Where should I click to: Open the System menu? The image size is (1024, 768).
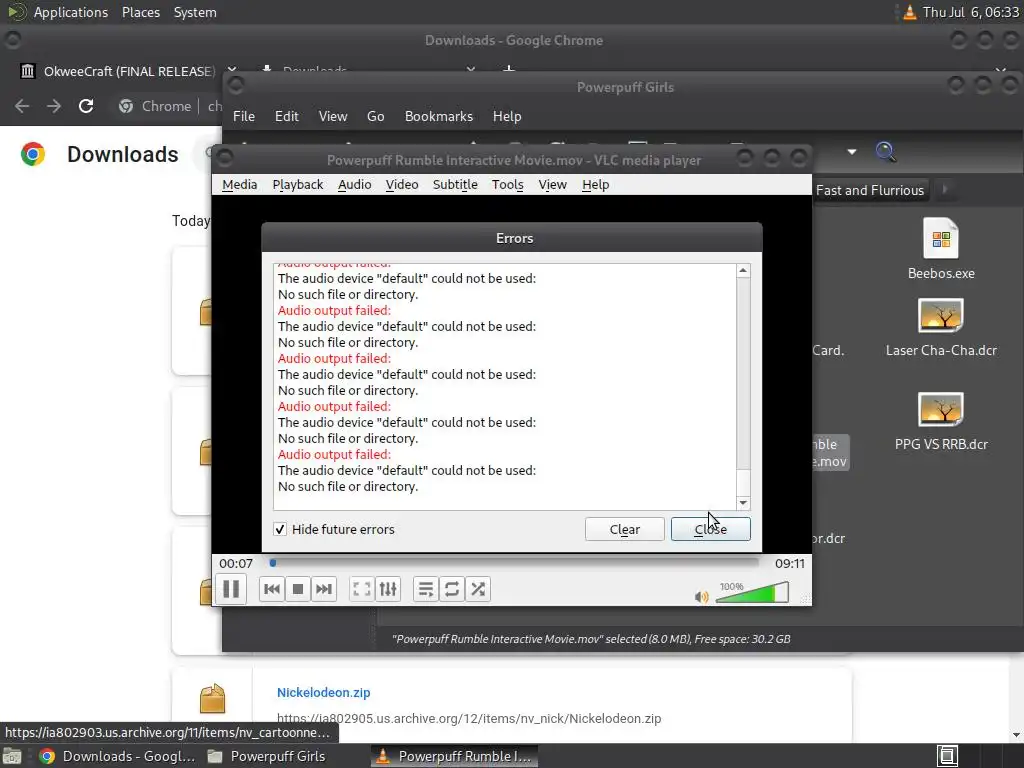[195, 12]
